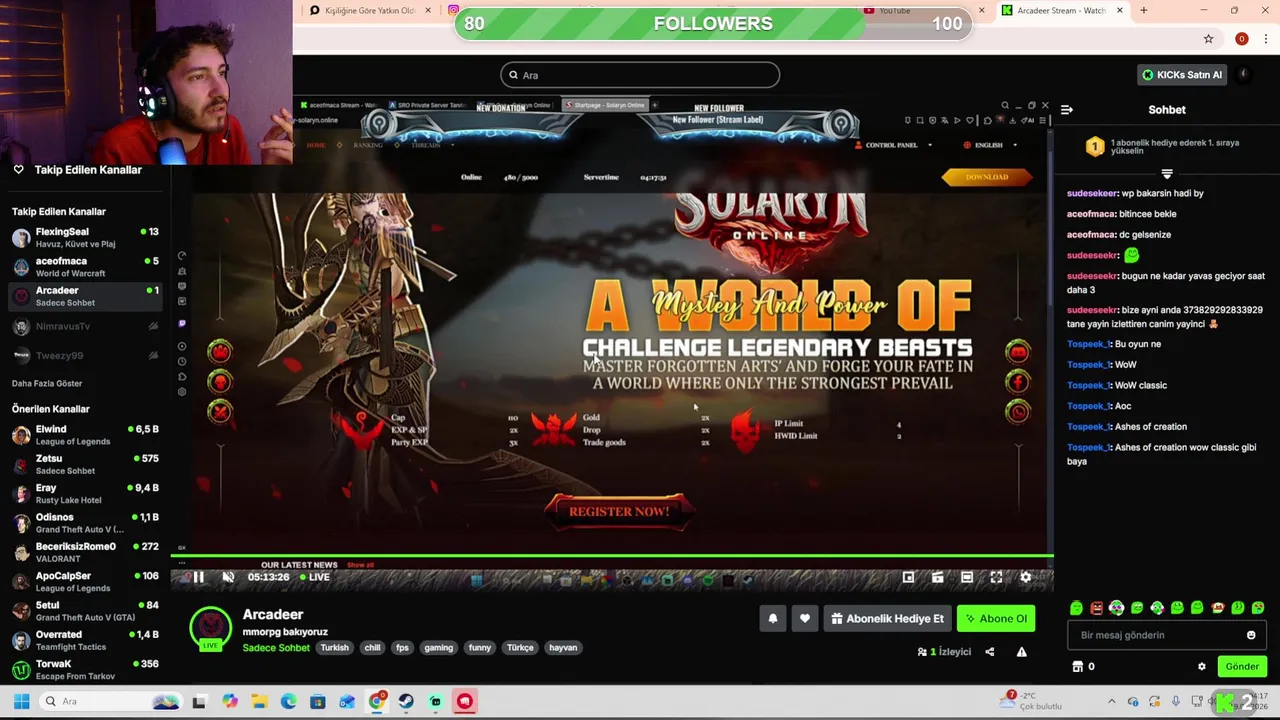Open Control Panel dropdown in stream
This screenshot has height=720, width=1280.
[x=893, y=145]
